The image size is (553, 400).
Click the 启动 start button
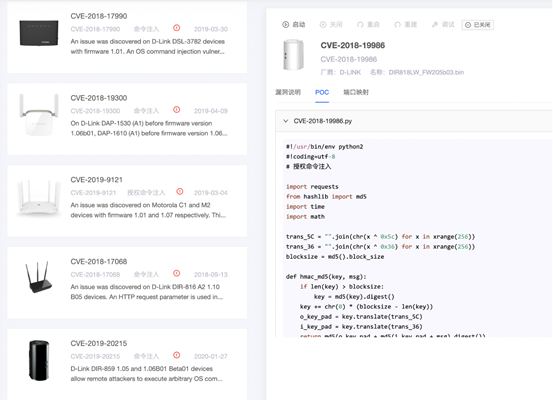click(x=293, y=24)
